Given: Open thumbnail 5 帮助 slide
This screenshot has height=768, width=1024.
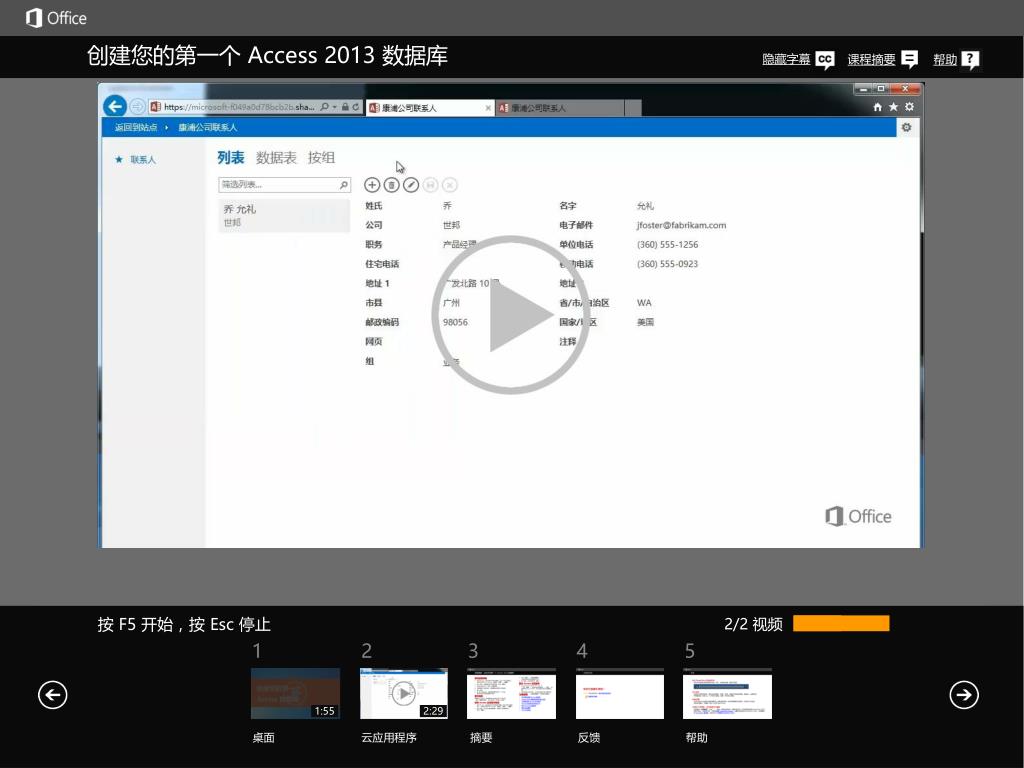Looking at the screenshot, I should [728, 693].
